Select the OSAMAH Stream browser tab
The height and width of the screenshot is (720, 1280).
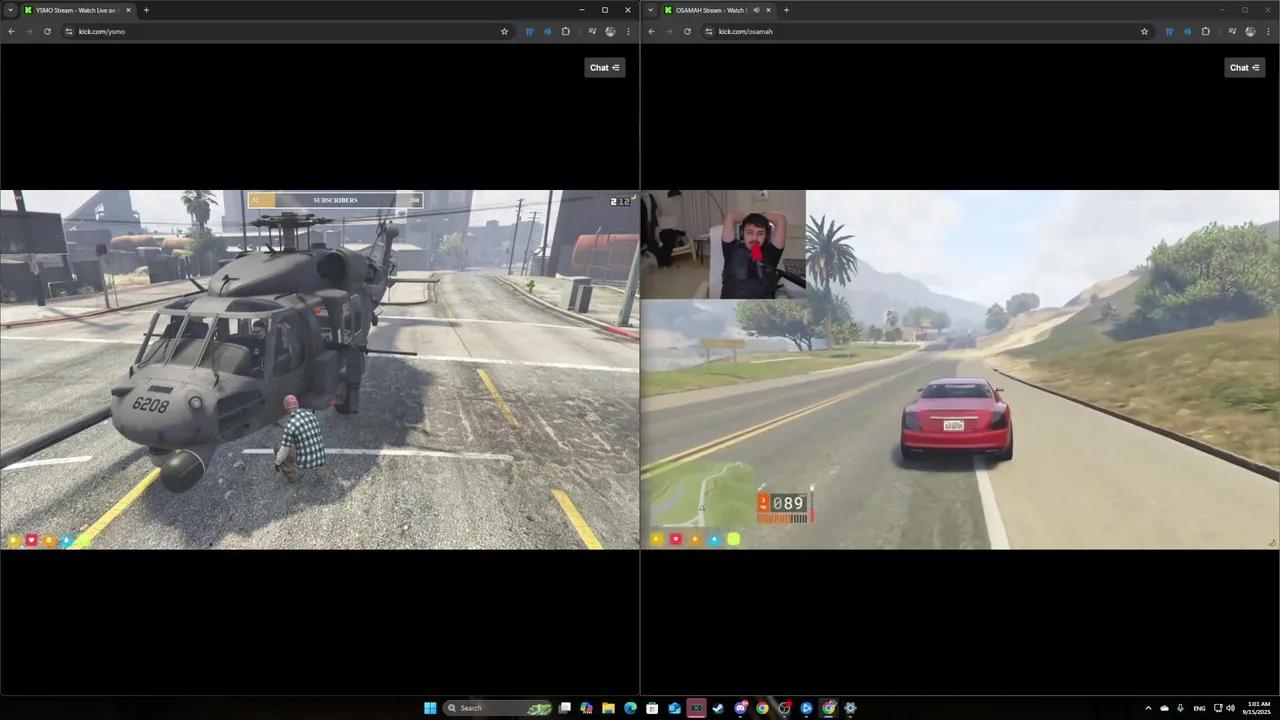(x=716, y=10)
